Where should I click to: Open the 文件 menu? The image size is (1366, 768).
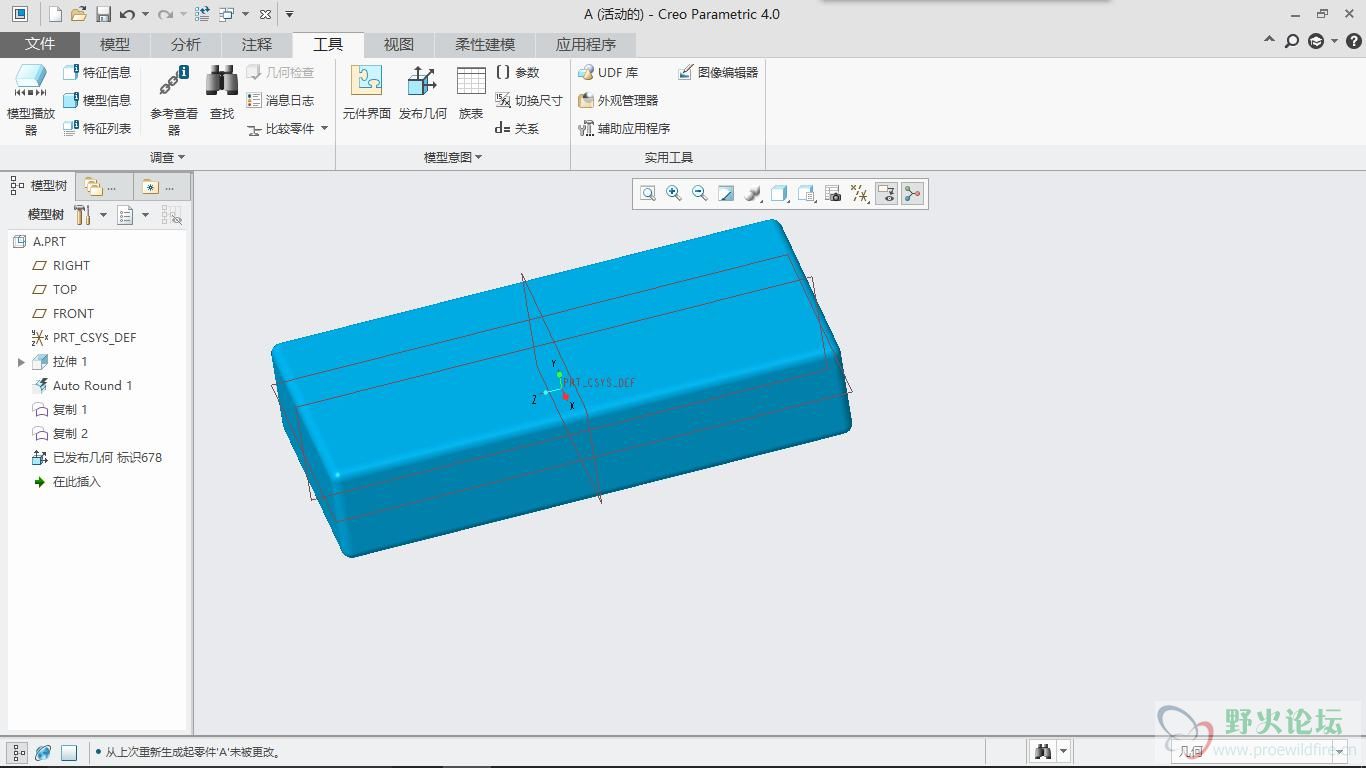pos(40,44)
